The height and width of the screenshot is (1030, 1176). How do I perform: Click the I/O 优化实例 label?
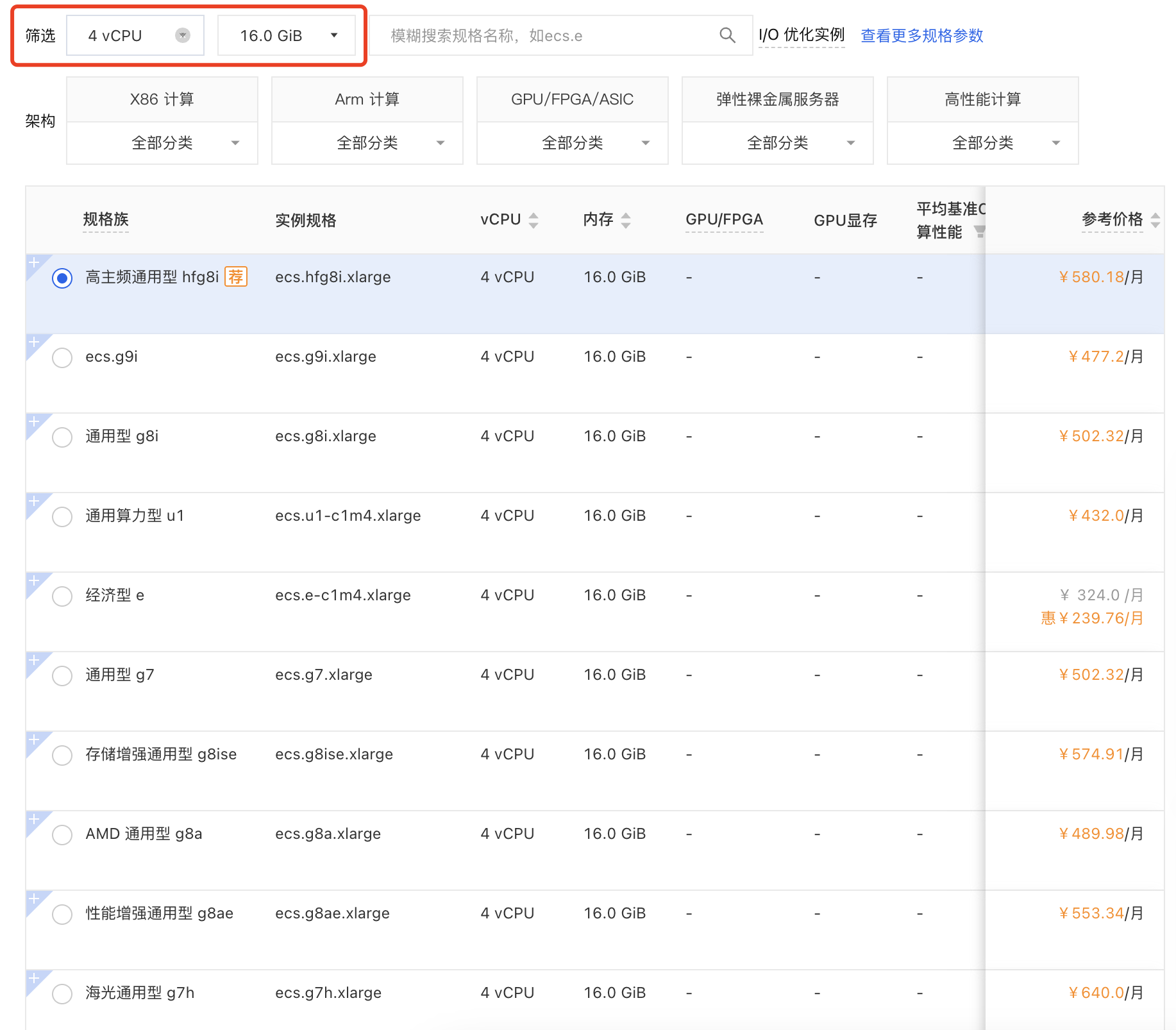802,35
